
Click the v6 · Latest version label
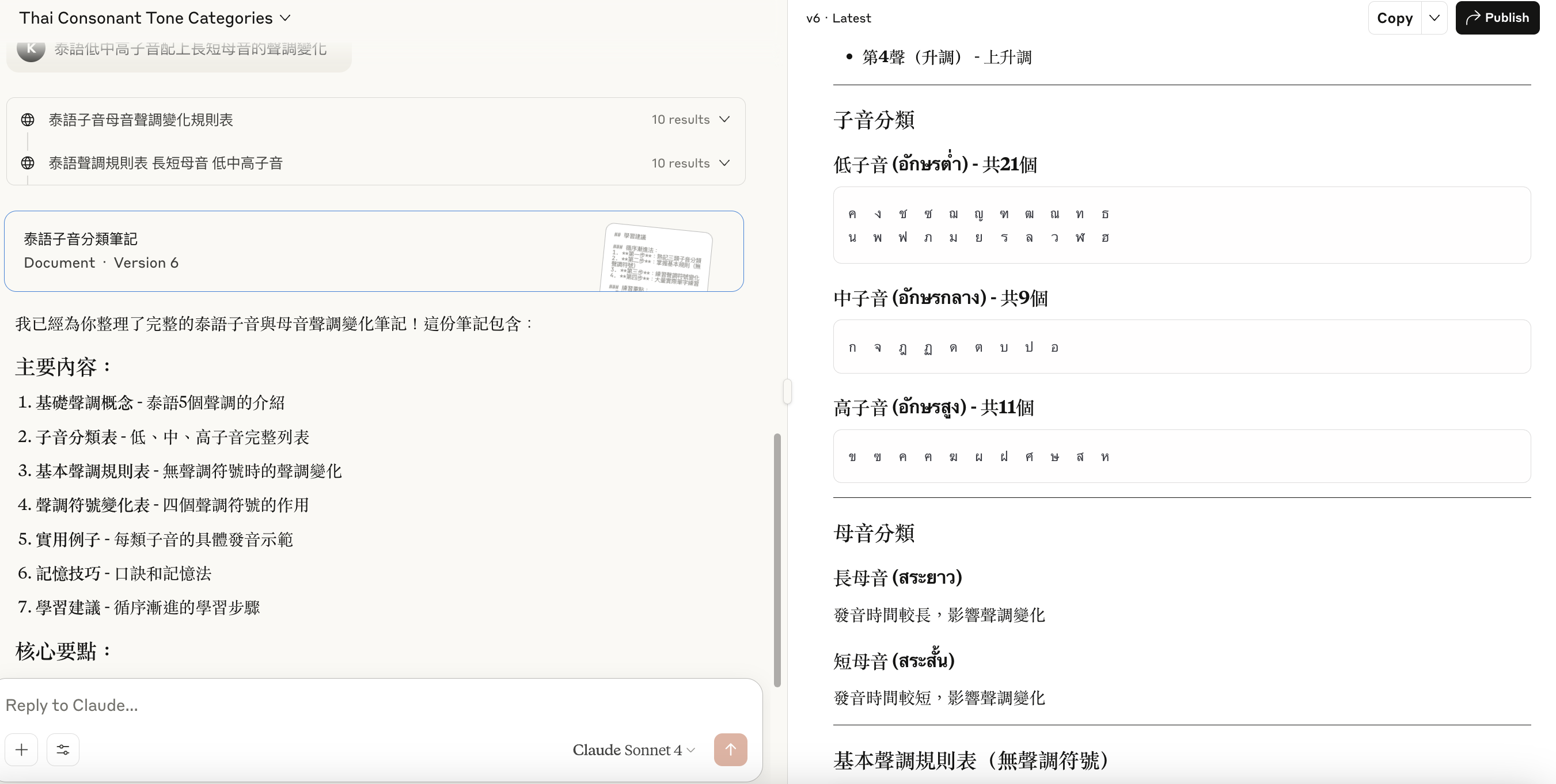838,18
